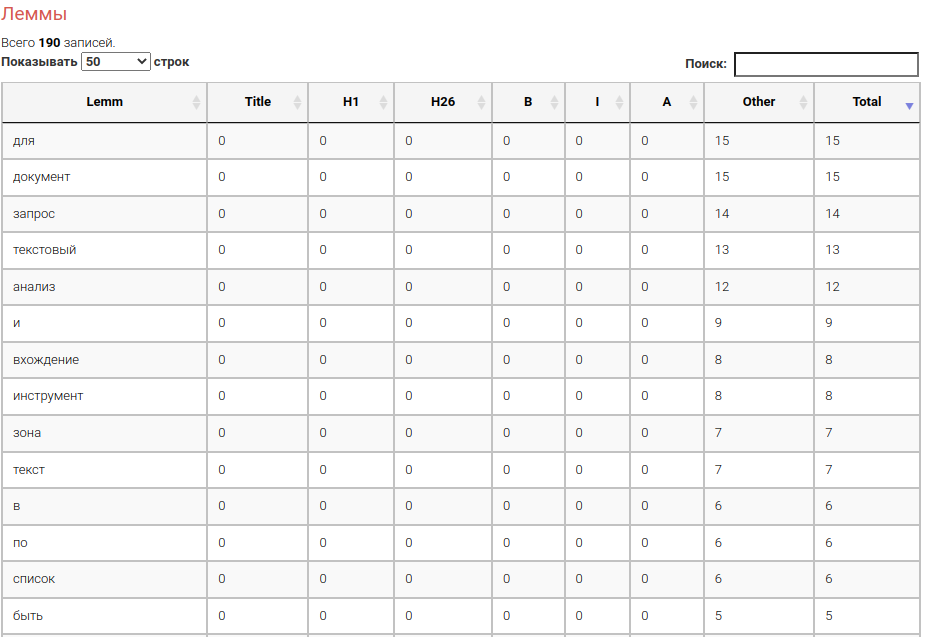Click sort arrows icon in I column

(619, 102)
